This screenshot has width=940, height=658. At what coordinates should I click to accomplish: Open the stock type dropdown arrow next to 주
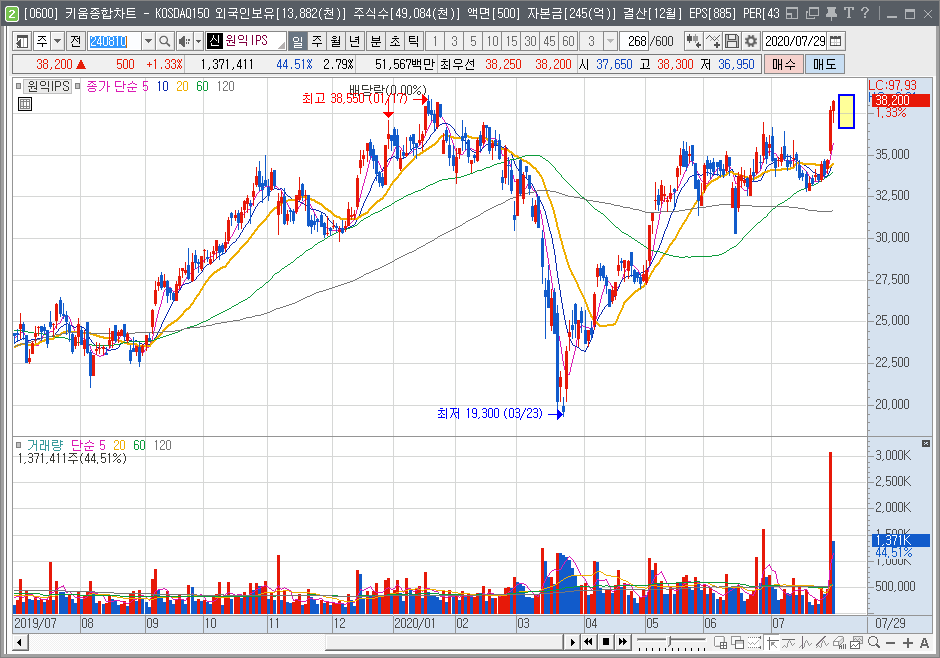58,41
